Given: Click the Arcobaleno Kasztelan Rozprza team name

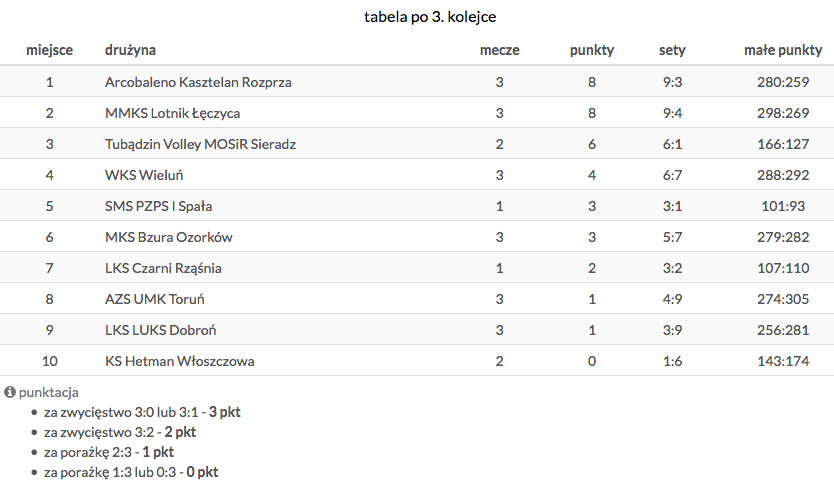Looking at the screenshot, I should click(198, 82).
